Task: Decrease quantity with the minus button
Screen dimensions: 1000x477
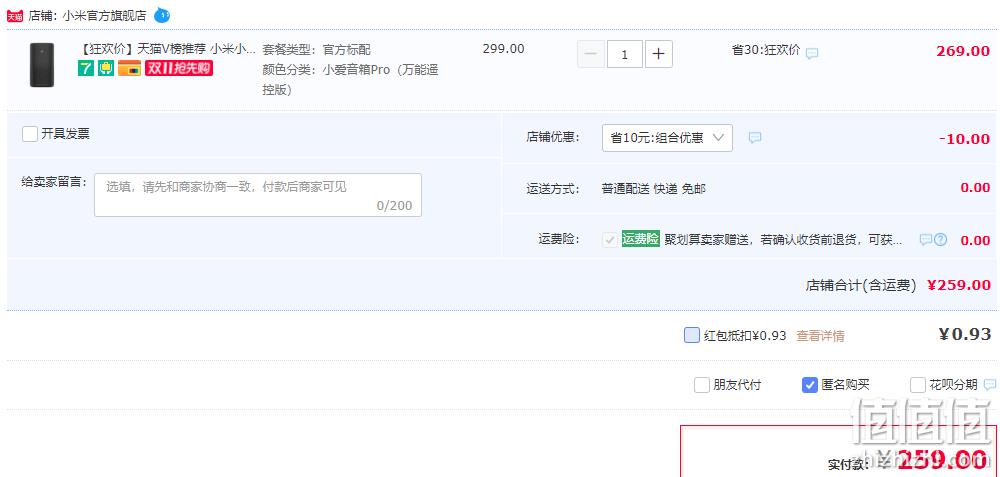Action: coord(591,54)
